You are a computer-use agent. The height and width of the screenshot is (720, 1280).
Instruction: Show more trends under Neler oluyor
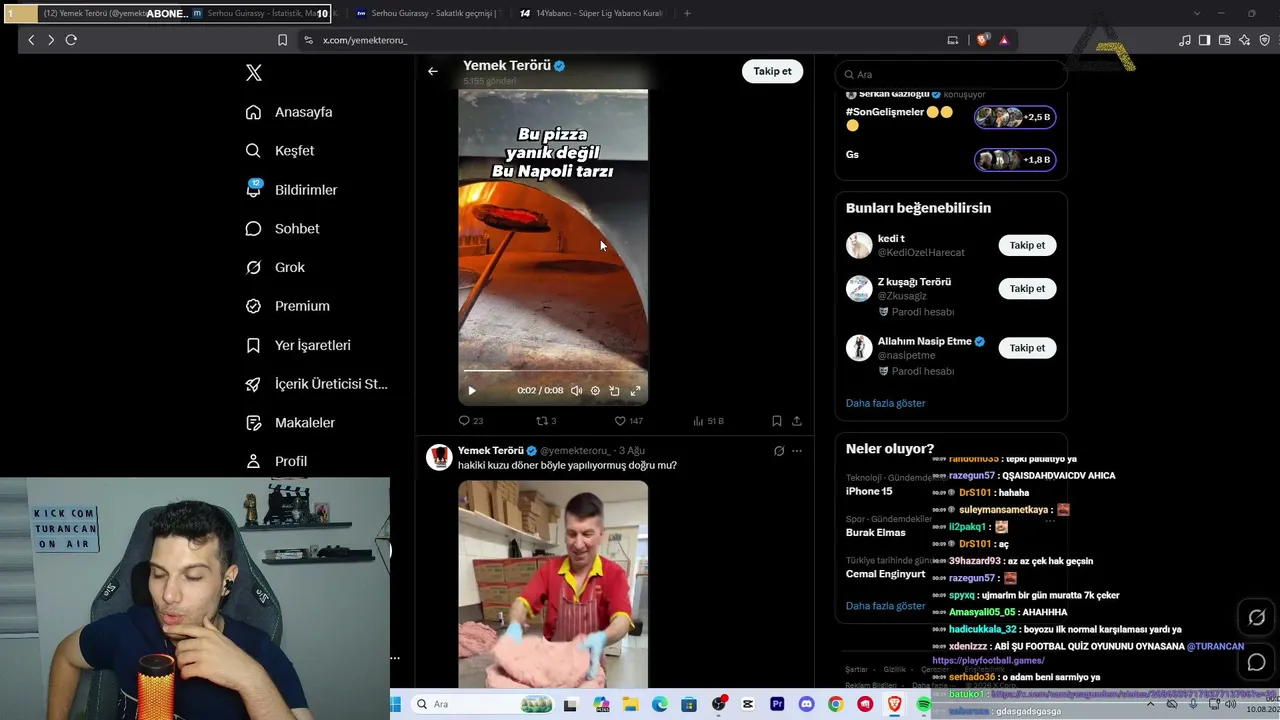coord(886,606)
